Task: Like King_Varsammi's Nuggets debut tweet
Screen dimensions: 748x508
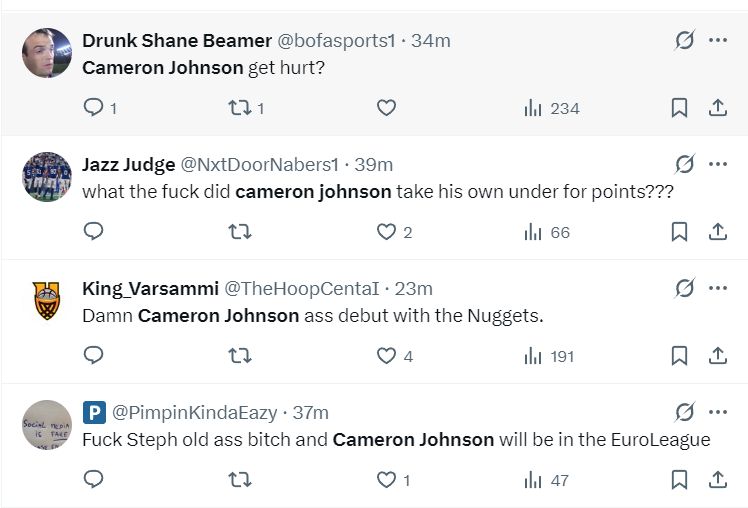Action: click(x=386, y=356)
